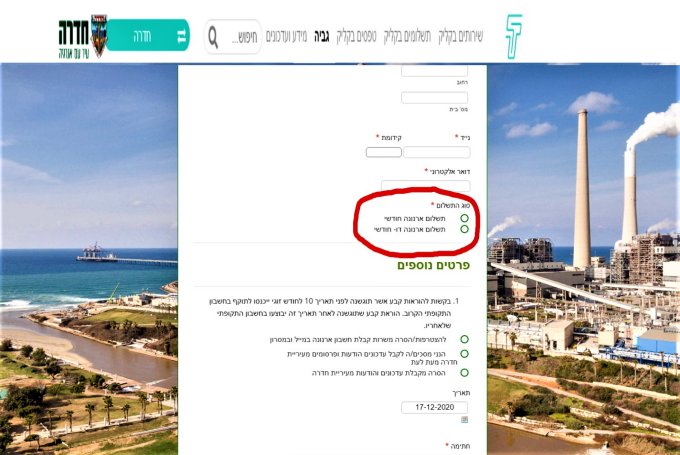This screenshot has width=680, height=455.
Task: Click the Hadera city emblem logo
Action: (98, 36)
